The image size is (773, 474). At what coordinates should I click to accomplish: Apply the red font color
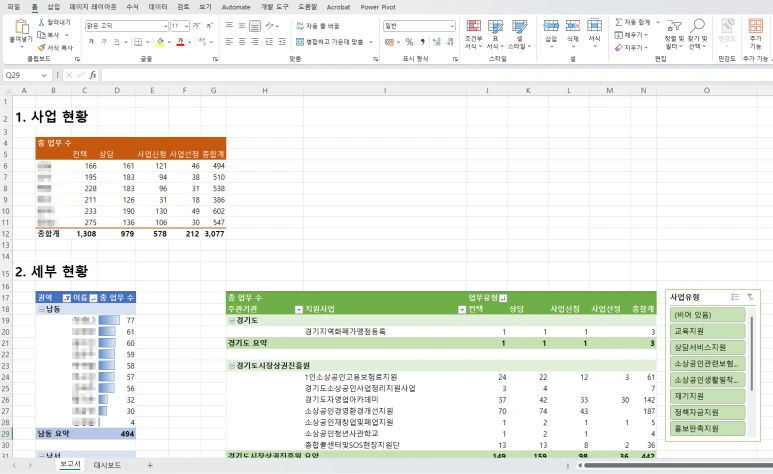(x=180, y=42)
